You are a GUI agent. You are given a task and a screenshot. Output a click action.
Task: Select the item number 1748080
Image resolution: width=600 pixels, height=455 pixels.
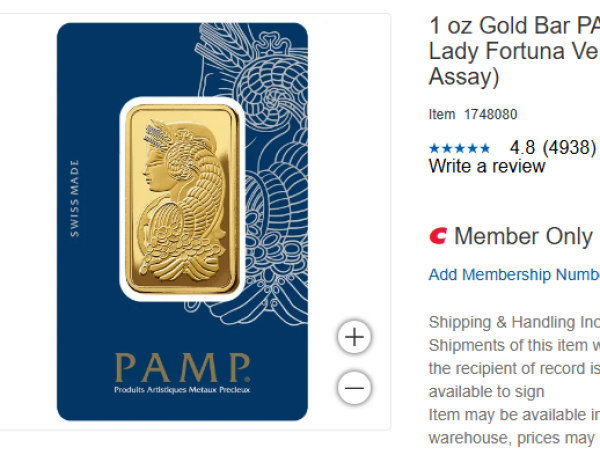coord(491,114)
